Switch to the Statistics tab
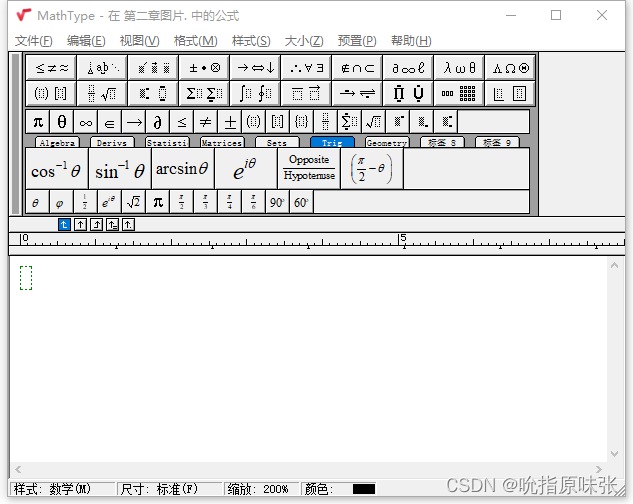 click(167, 143)
